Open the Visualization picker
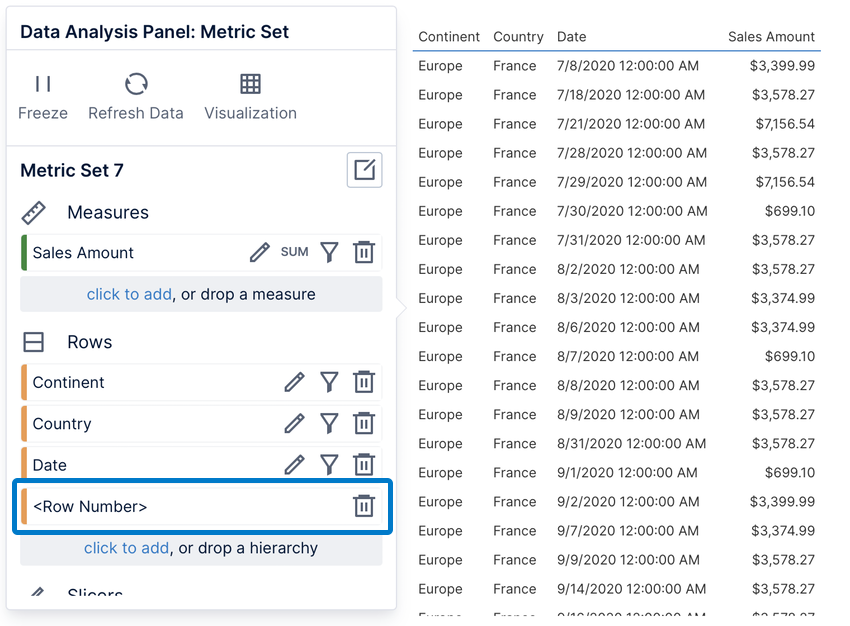850x626 pixels. coord(250,85)
